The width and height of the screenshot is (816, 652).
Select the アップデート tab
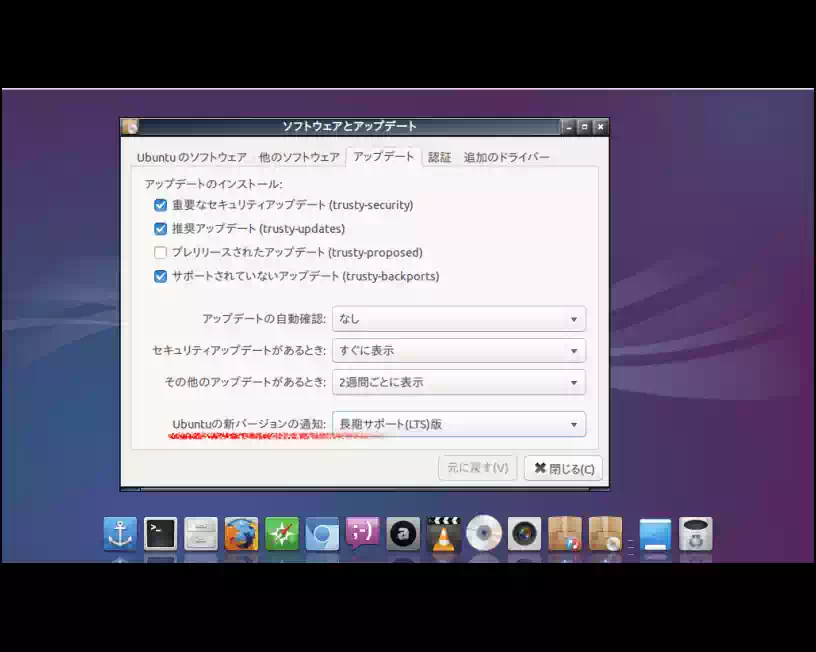point(384,157)
